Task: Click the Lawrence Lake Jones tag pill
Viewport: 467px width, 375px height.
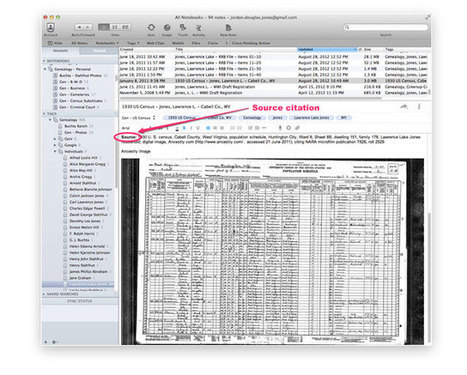Action: [x=311, y=118]
